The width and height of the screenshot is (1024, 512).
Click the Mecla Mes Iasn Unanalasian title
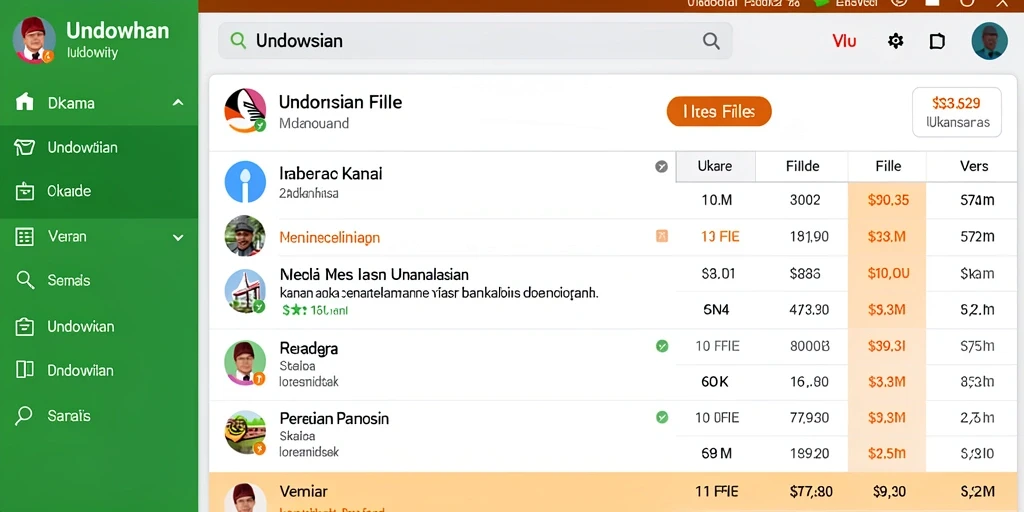tap(374, 274)
